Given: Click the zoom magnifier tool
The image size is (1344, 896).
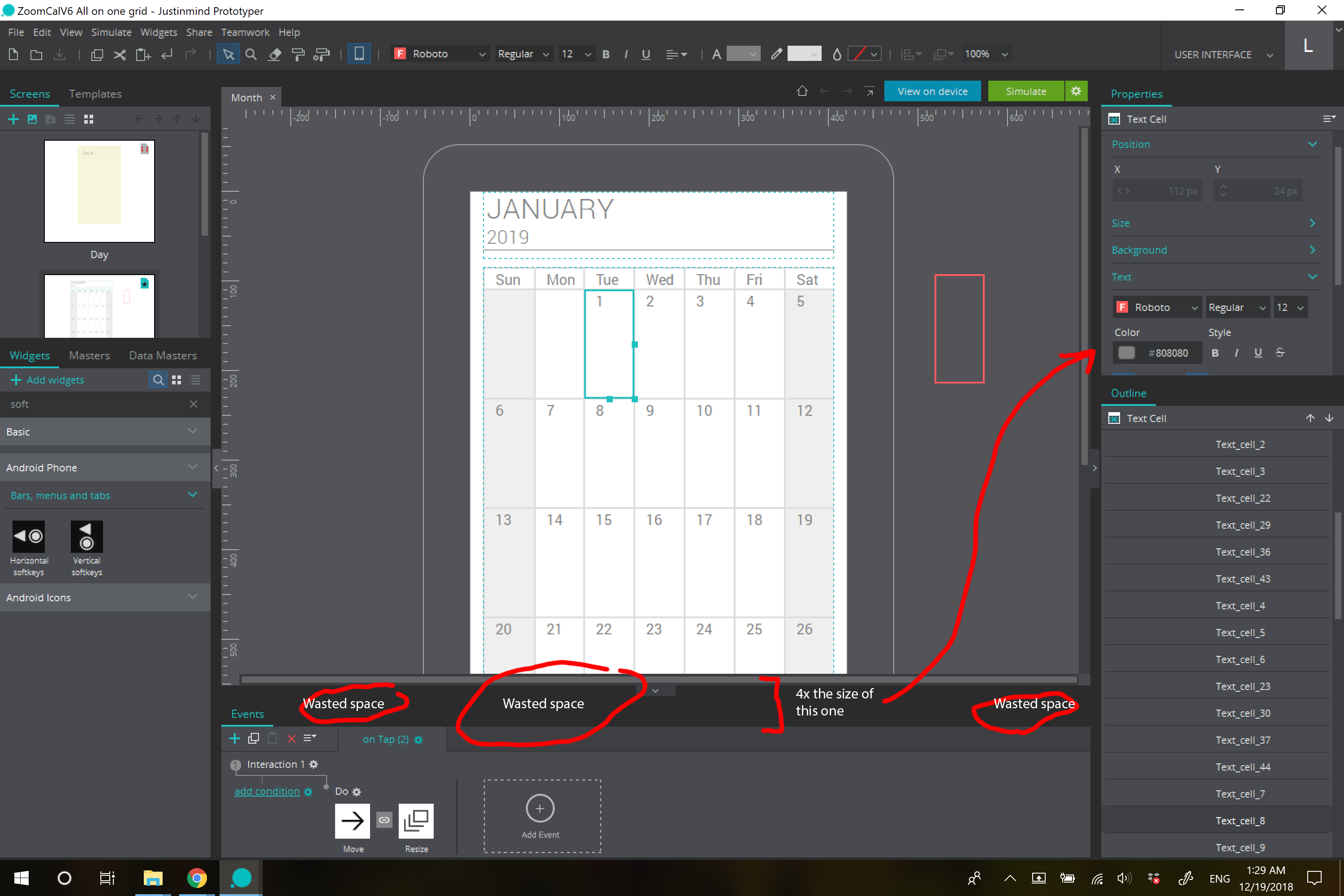Looking at the screenshot, I should (x=251, y=54).
